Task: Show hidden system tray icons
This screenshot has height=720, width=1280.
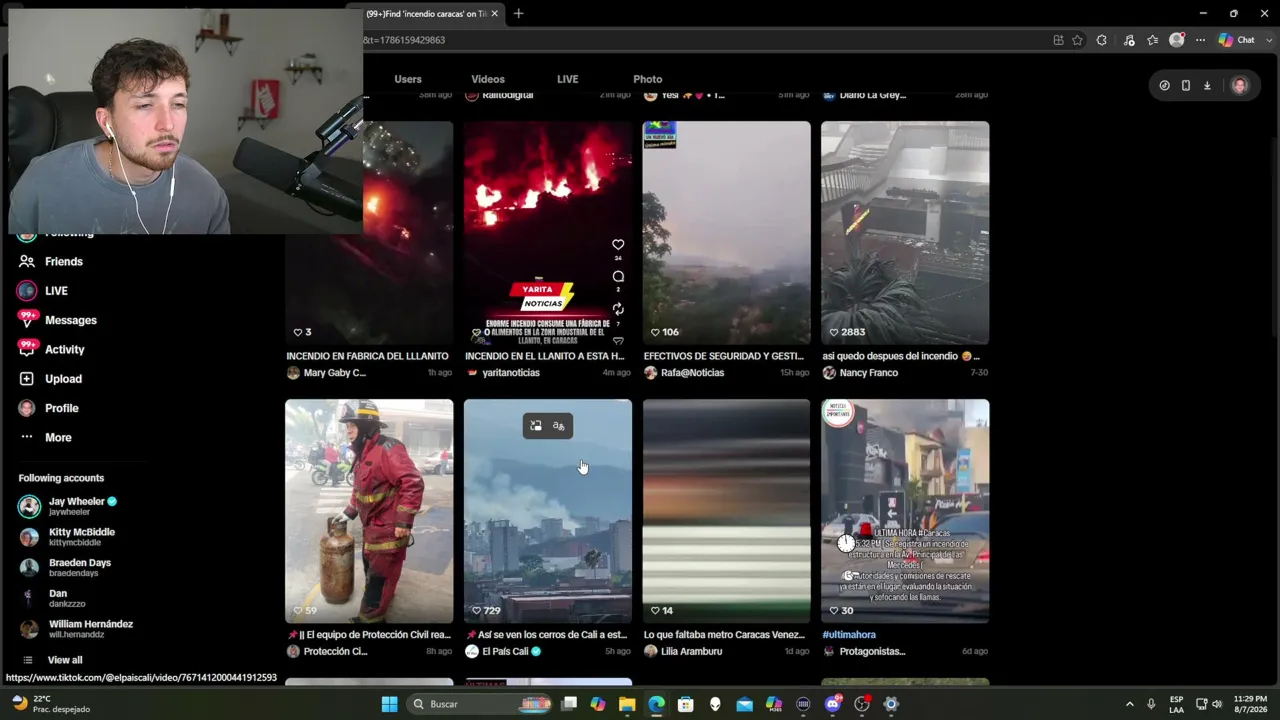Action: pos(1130,704)
